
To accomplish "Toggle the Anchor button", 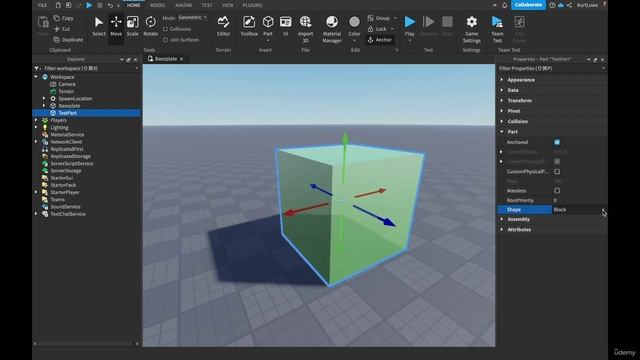I will [380, 40].
